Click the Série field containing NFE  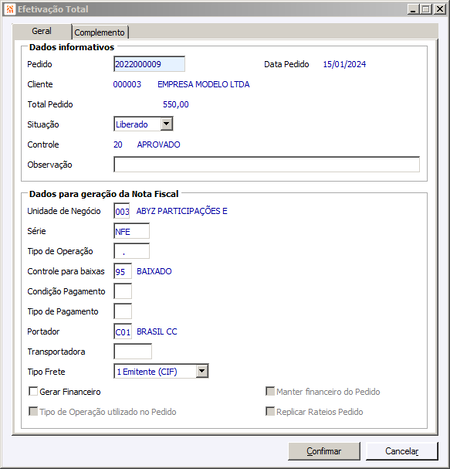tap(131, 231)
